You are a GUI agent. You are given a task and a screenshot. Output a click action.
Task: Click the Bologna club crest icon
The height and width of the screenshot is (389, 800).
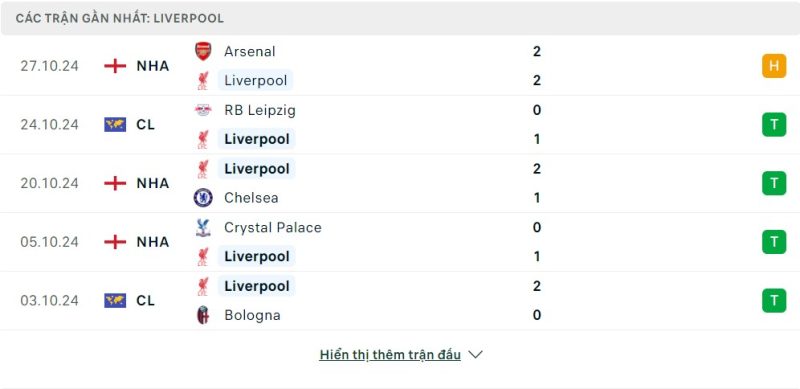point(203,315)
